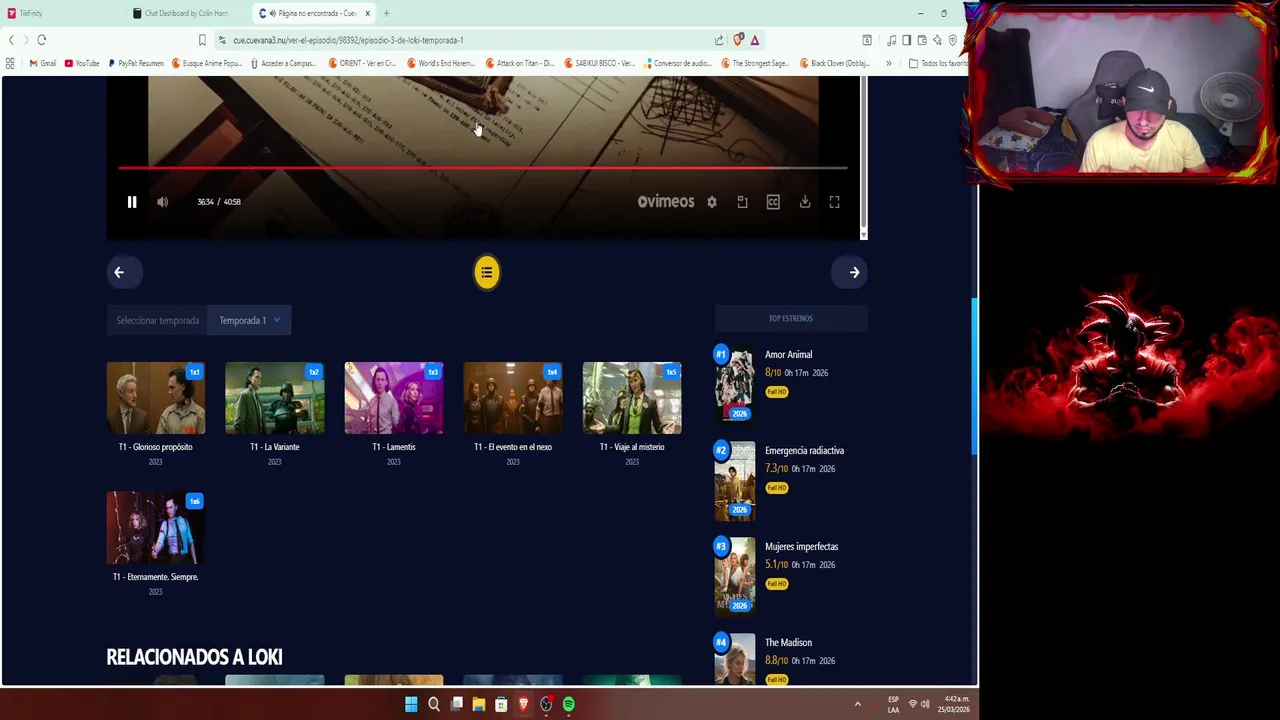This screenshot has height=720, width=1280.
Task: Open the yellow episode list button
Action: [487, 272]
